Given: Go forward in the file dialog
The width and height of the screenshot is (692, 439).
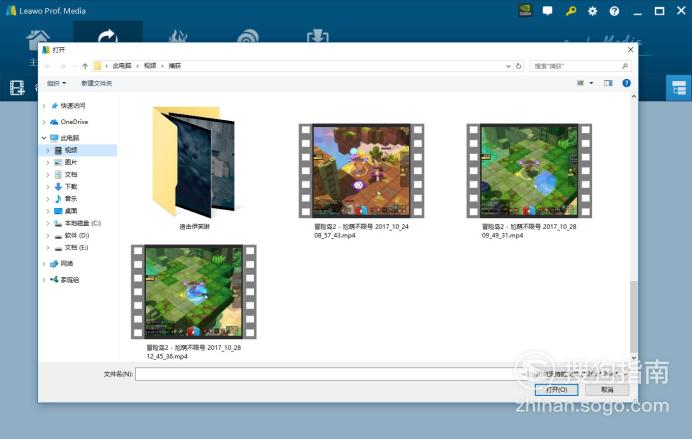Looking at the screenshot, I should (x=63, y=66).
